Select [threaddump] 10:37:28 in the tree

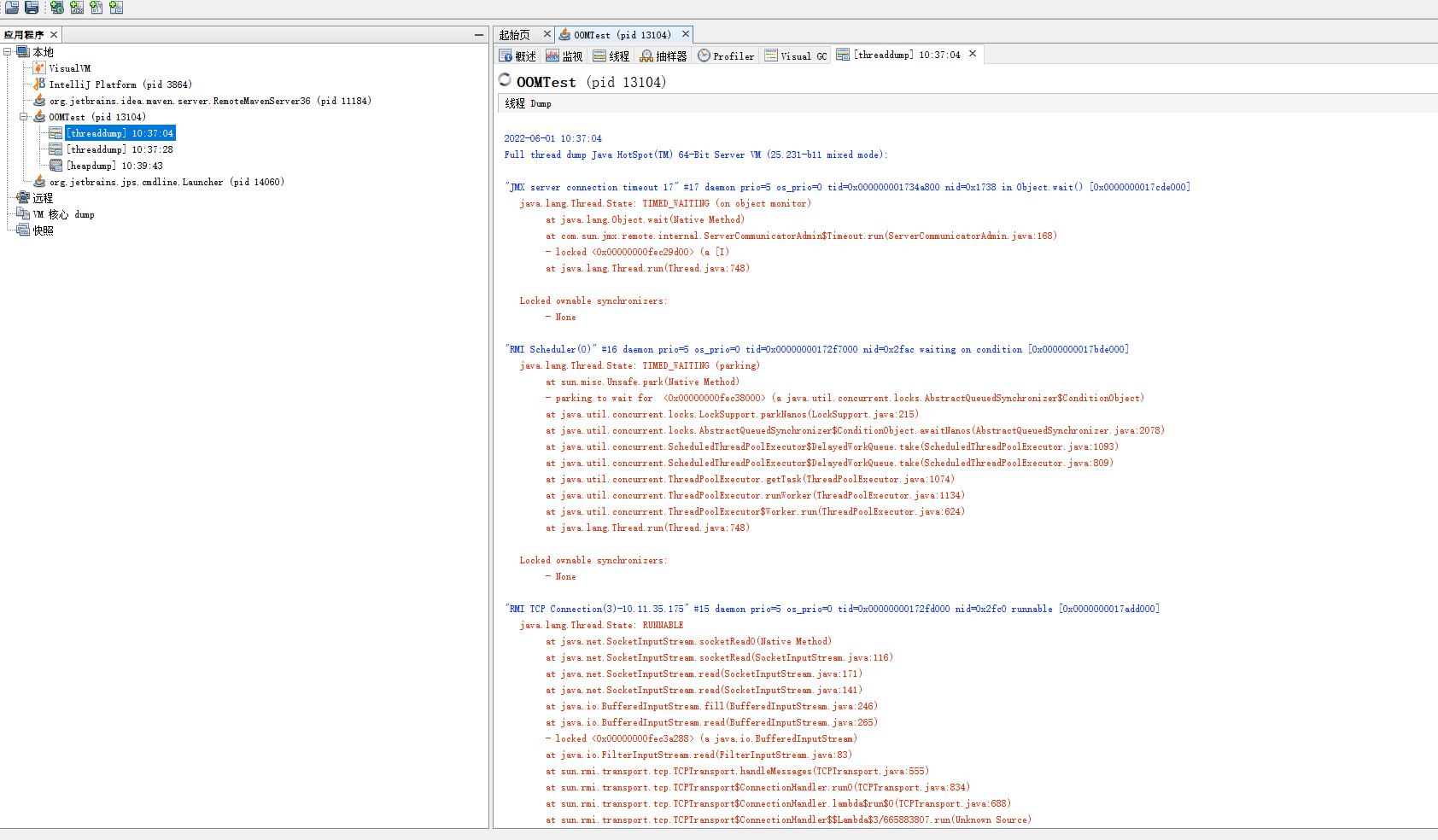tap(120, 149)
